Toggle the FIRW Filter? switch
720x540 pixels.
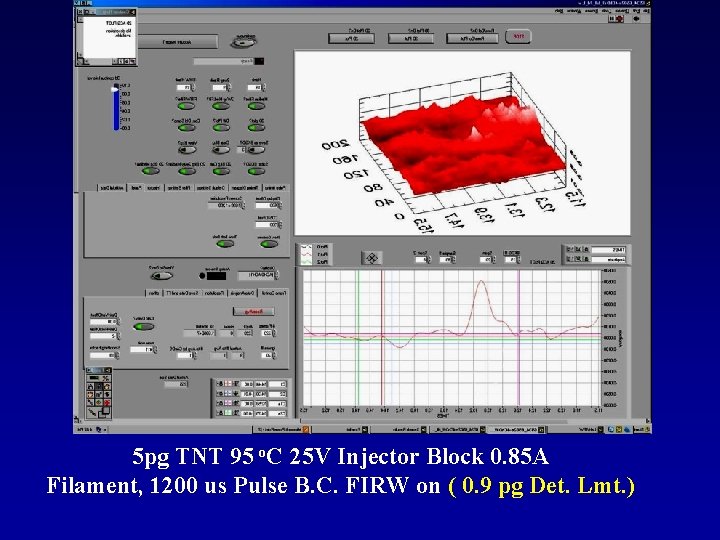pos(186,106)
